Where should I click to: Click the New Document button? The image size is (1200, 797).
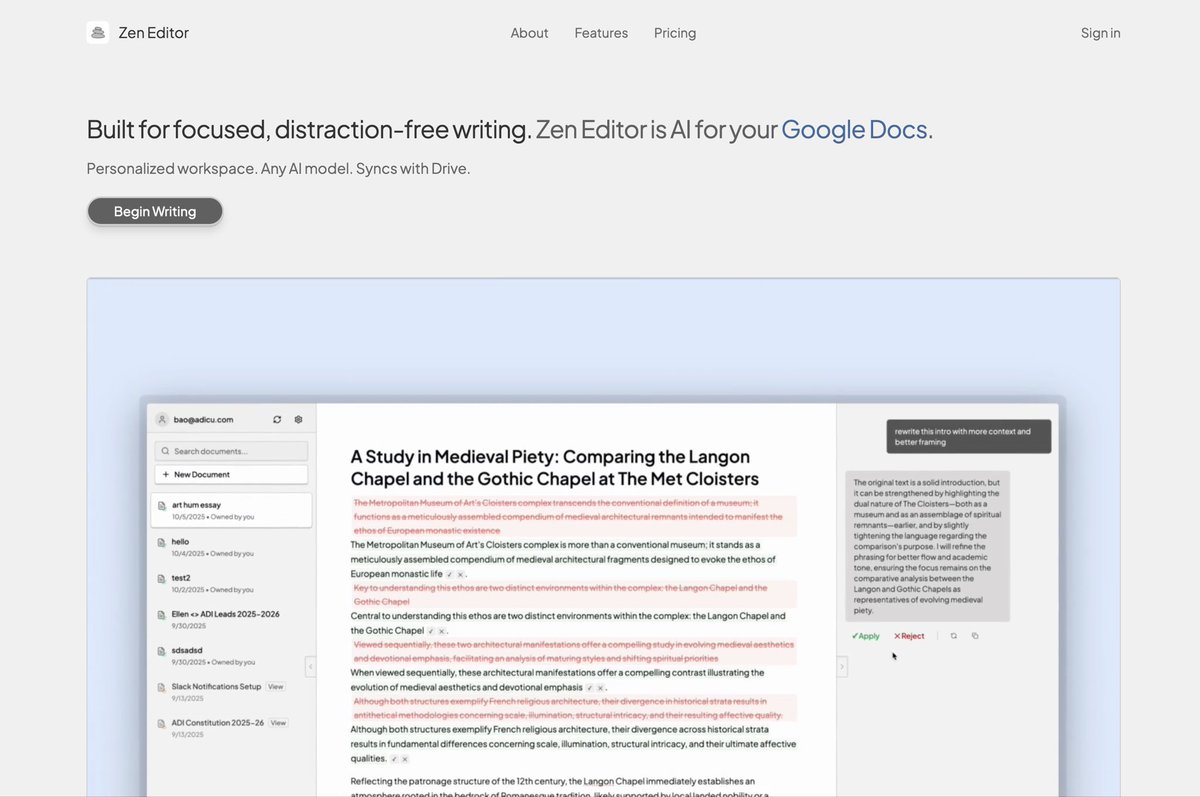[x=231, y=474]
